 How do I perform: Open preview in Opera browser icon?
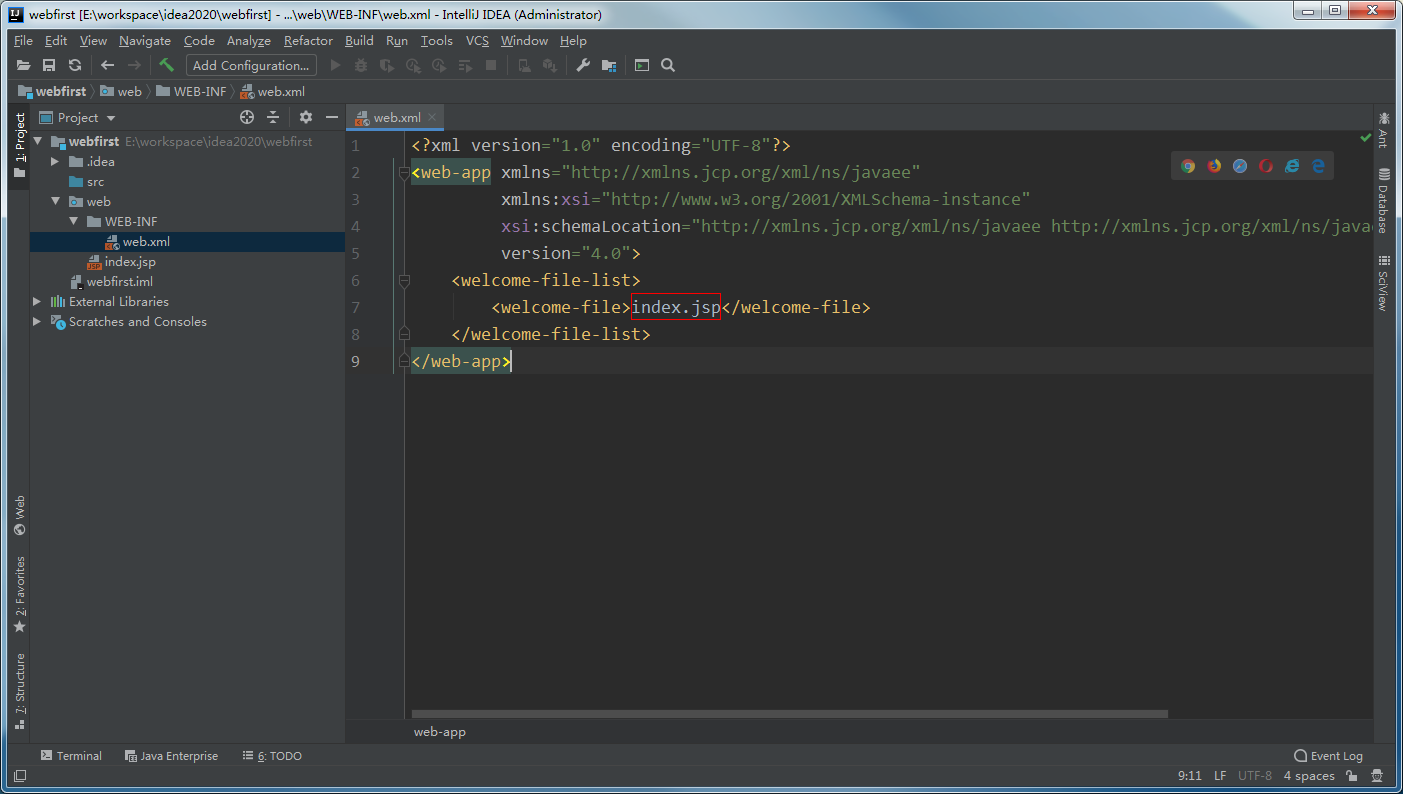click(1266, 166)
